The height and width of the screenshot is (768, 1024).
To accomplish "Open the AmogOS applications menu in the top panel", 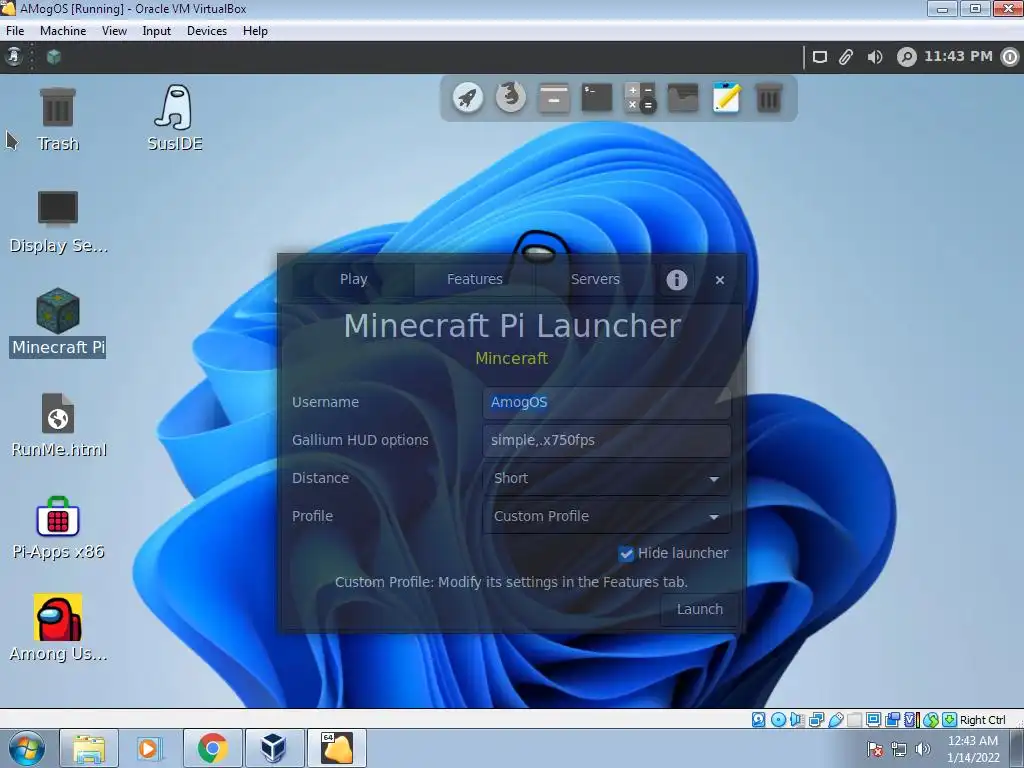I will [14, 57].
